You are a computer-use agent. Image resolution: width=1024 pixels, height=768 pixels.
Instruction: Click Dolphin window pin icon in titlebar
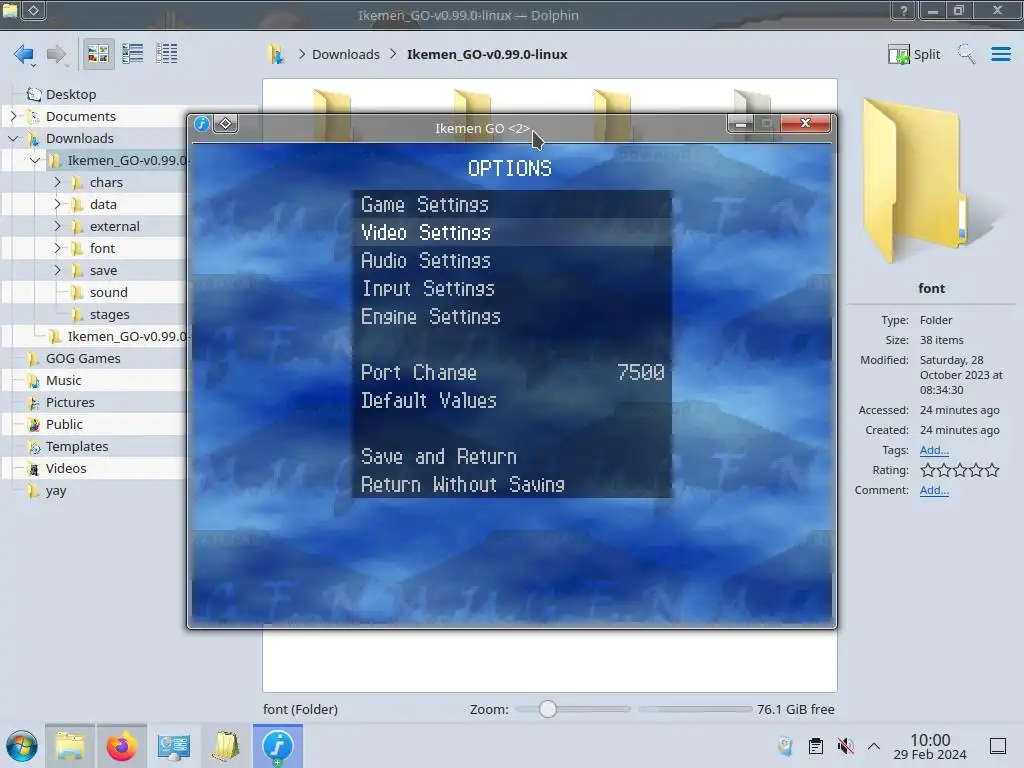pyautogui.click(x=34, y=10)
